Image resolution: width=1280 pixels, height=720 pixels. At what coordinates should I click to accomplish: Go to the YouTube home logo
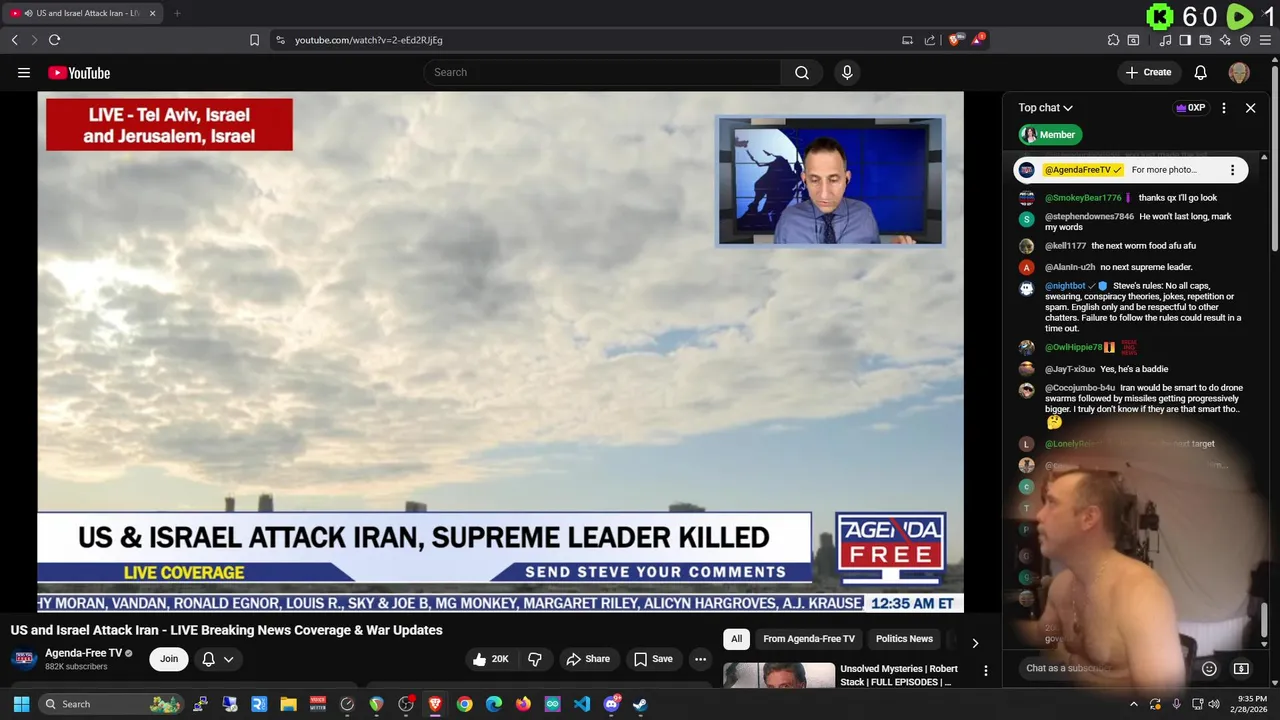pyautogui.click(x=79, y=73)
